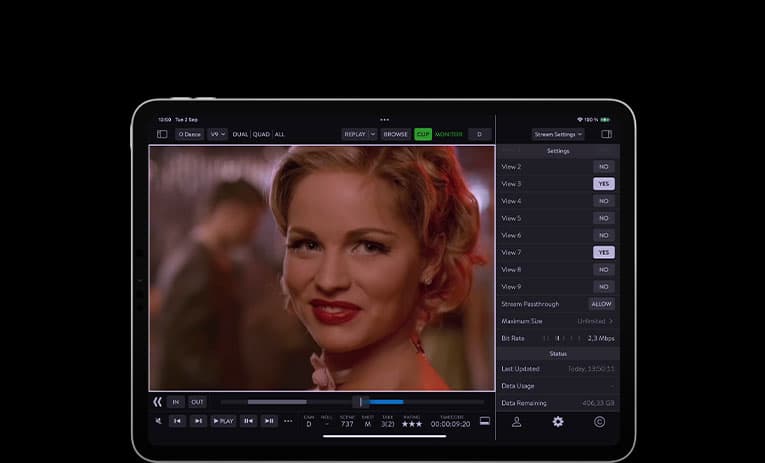Open the REPLAY dropdown
The width and height of the screenshot is (765, 463).
coord(359,134)
